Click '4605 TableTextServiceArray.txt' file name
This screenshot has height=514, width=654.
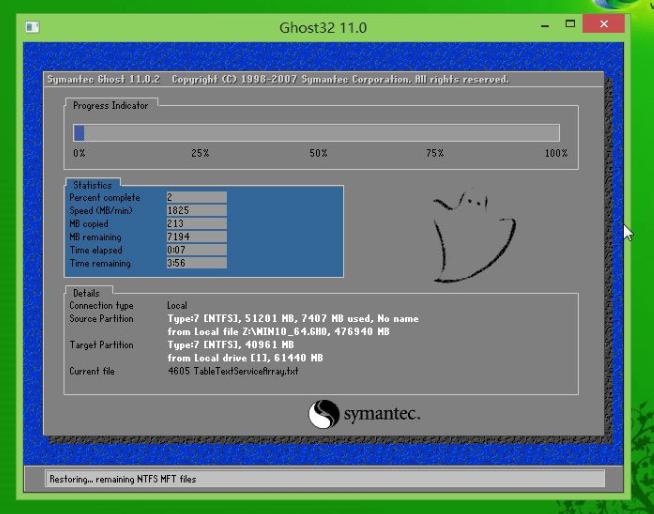pyautogui.click(x=233, y=371)
